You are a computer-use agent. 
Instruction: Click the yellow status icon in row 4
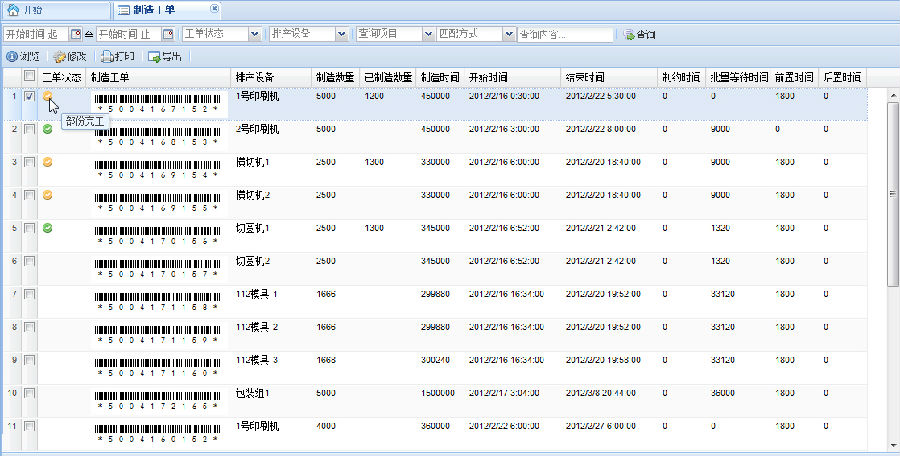coord(48,195)
